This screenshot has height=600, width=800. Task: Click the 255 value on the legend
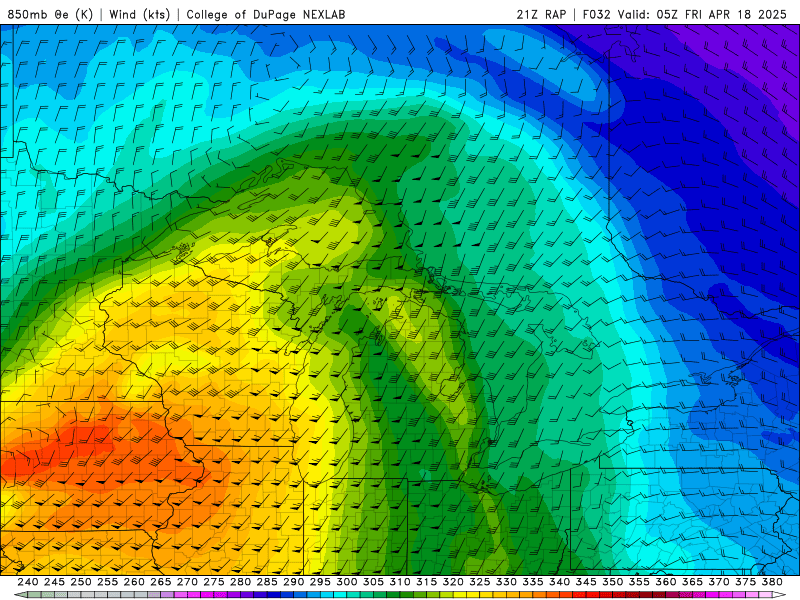coord(107,582)
